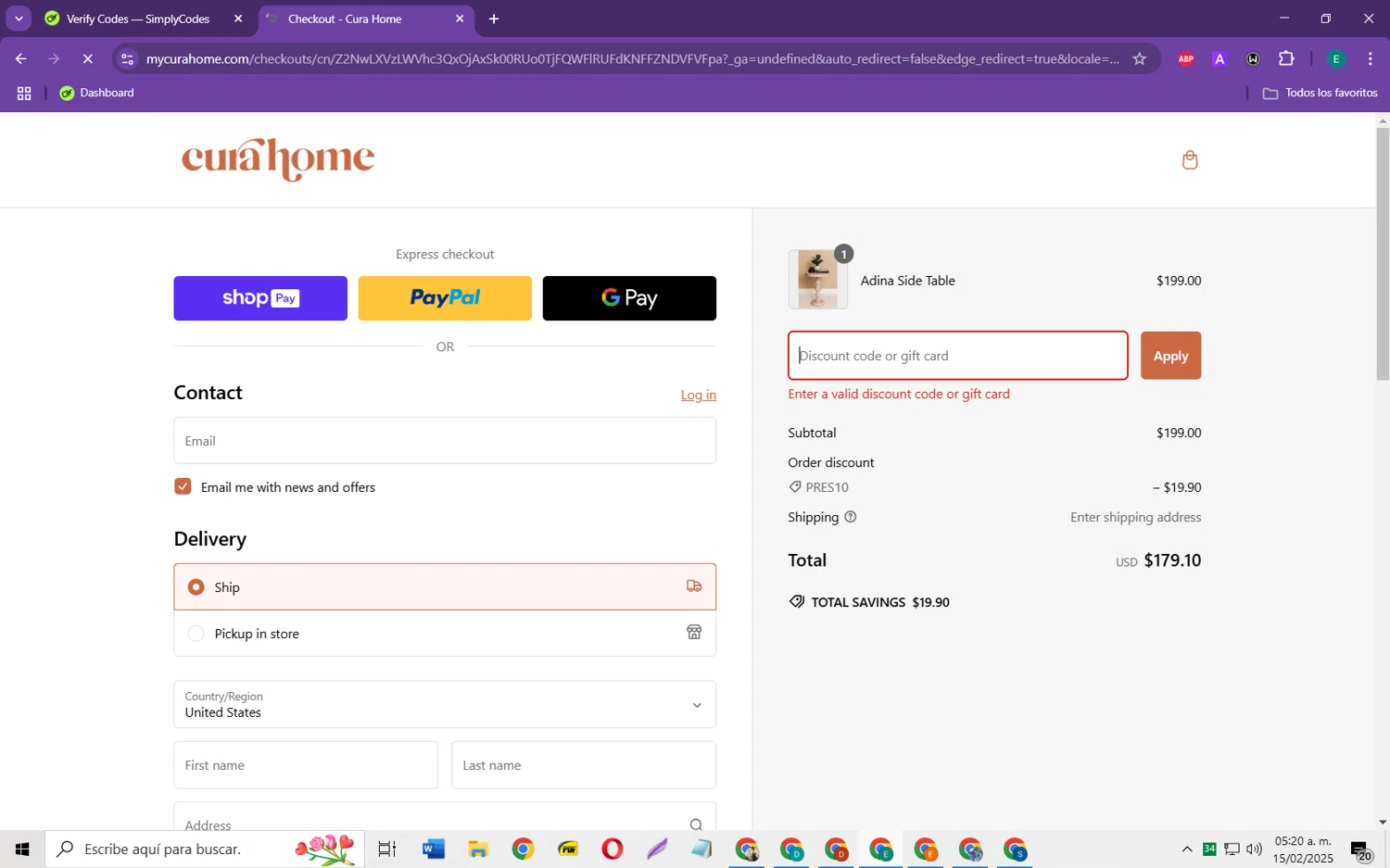Expand the Country/Region dropdown

[445, 705]
